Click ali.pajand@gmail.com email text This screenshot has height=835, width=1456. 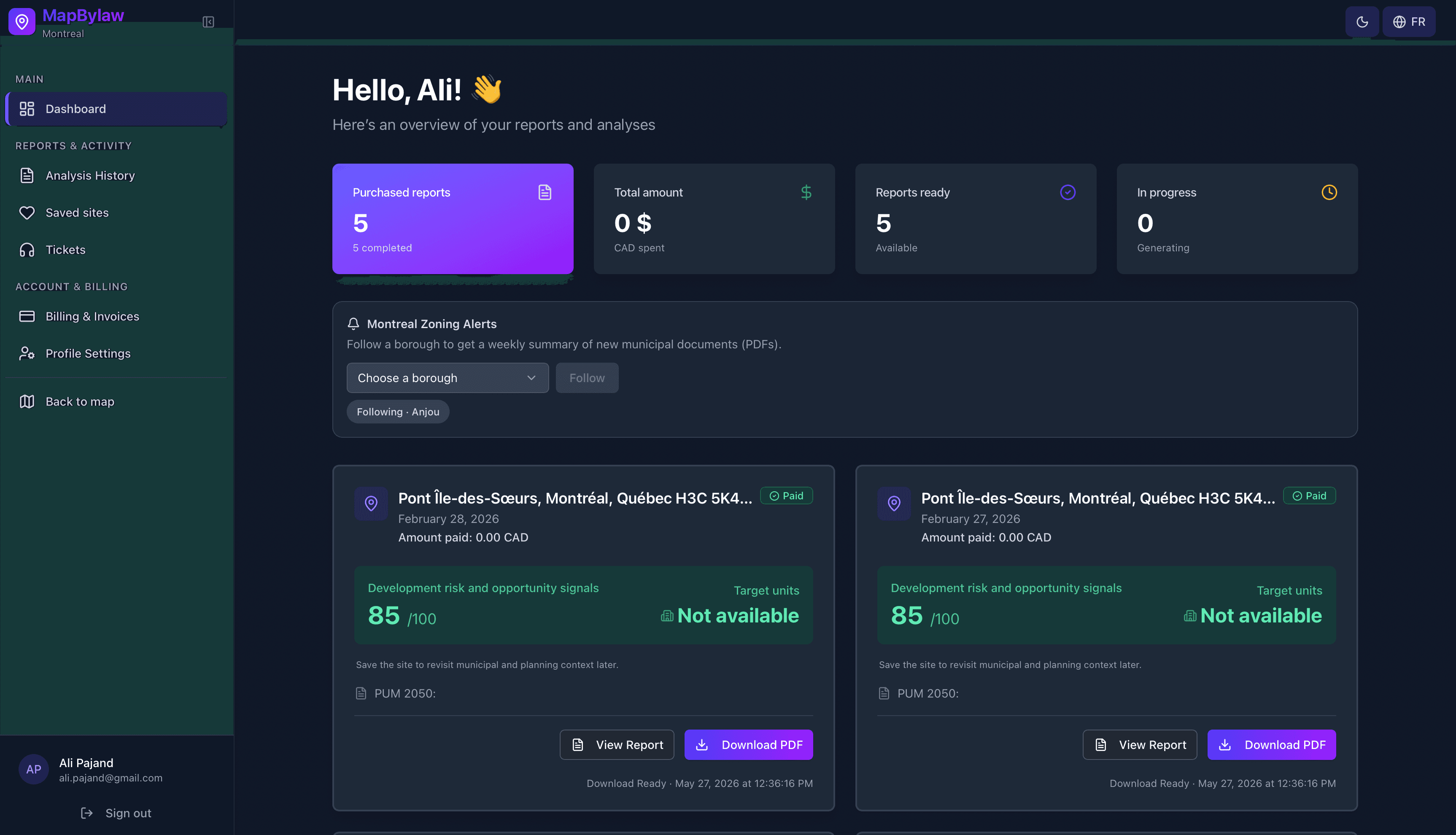[x=111, y=778]
